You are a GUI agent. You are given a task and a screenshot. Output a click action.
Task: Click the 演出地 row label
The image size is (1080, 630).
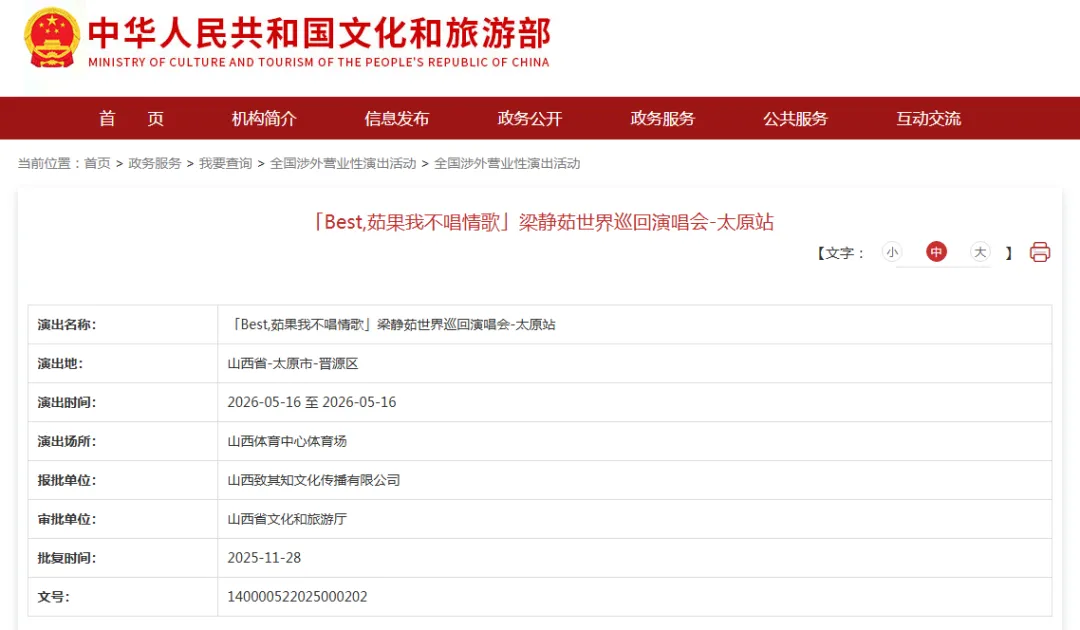click(60, 364)
